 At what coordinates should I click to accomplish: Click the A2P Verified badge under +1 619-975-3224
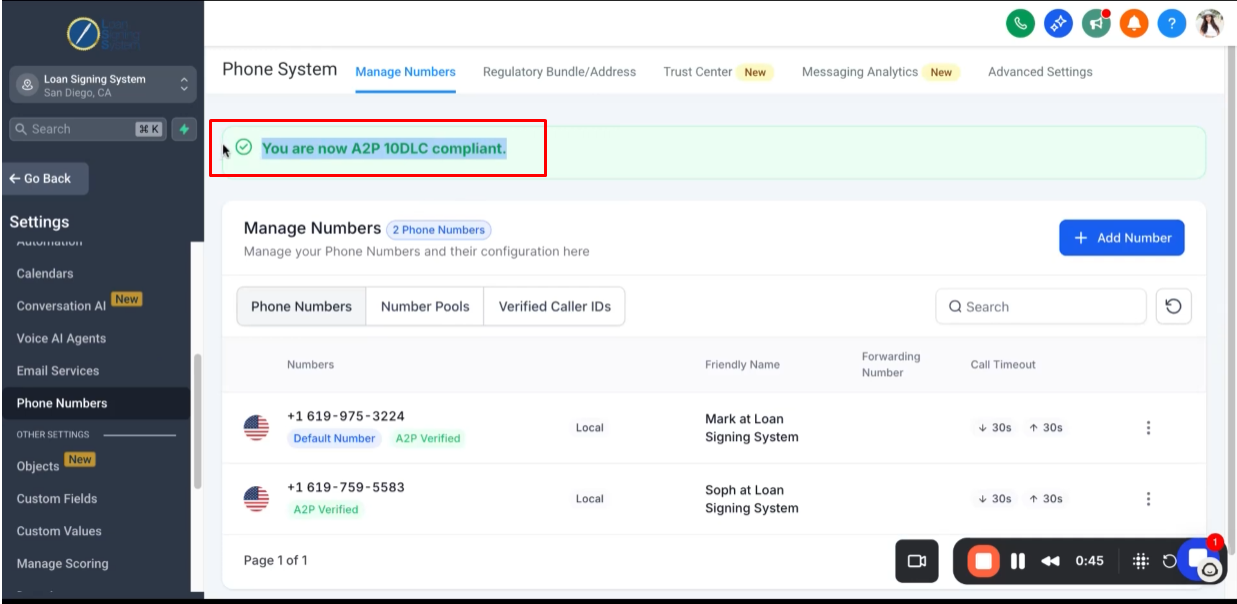[x=428, y=438]
